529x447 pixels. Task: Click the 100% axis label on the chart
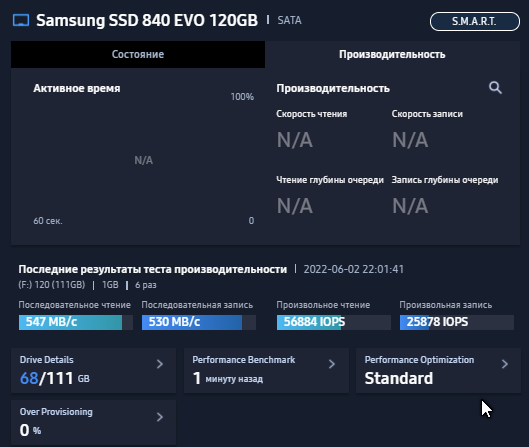[242, 97]
